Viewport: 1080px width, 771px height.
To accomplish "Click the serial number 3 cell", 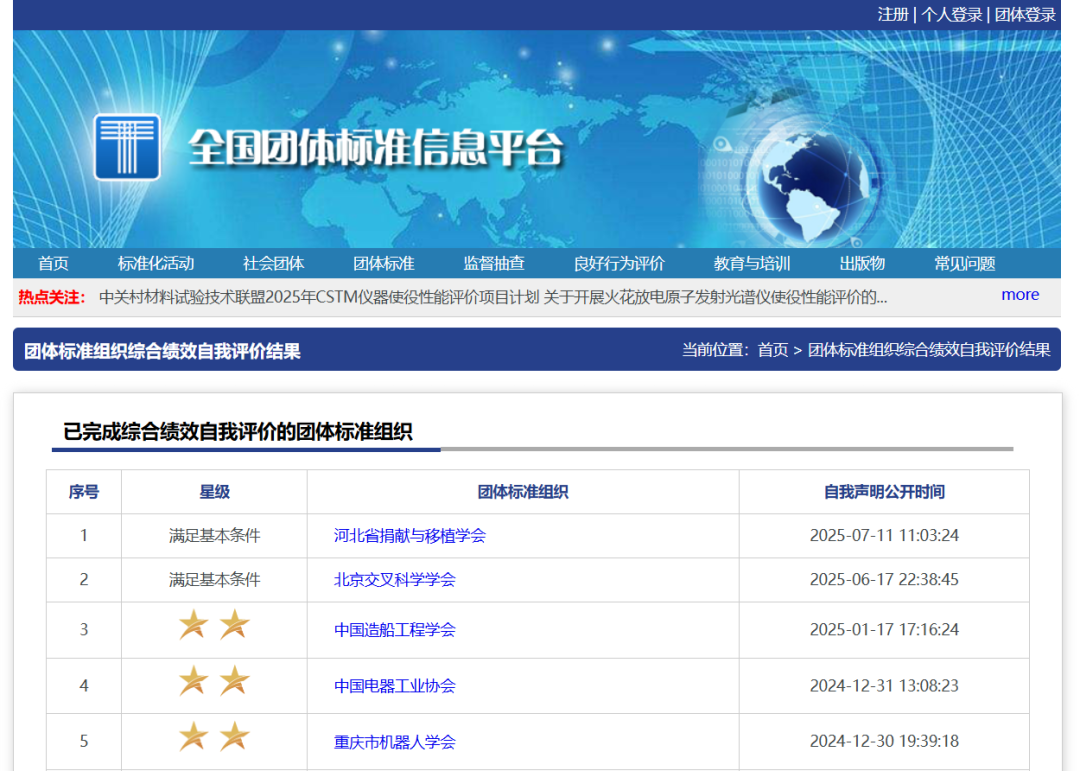I will tap(84, 630).
